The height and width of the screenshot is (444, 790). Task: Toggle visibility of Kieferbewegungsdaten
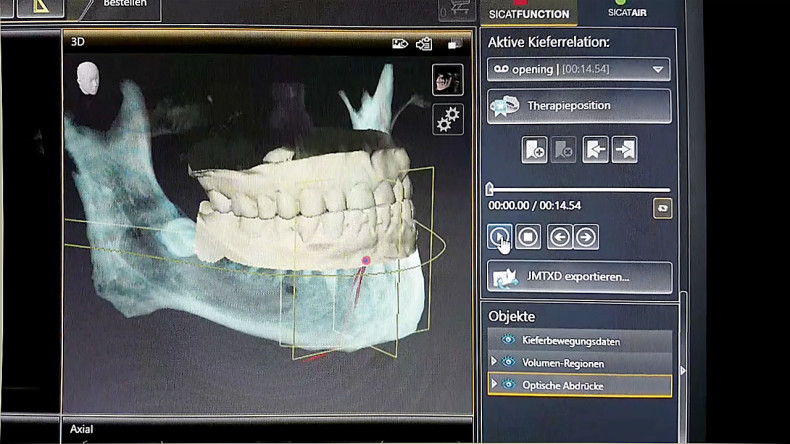coord(508,340)
